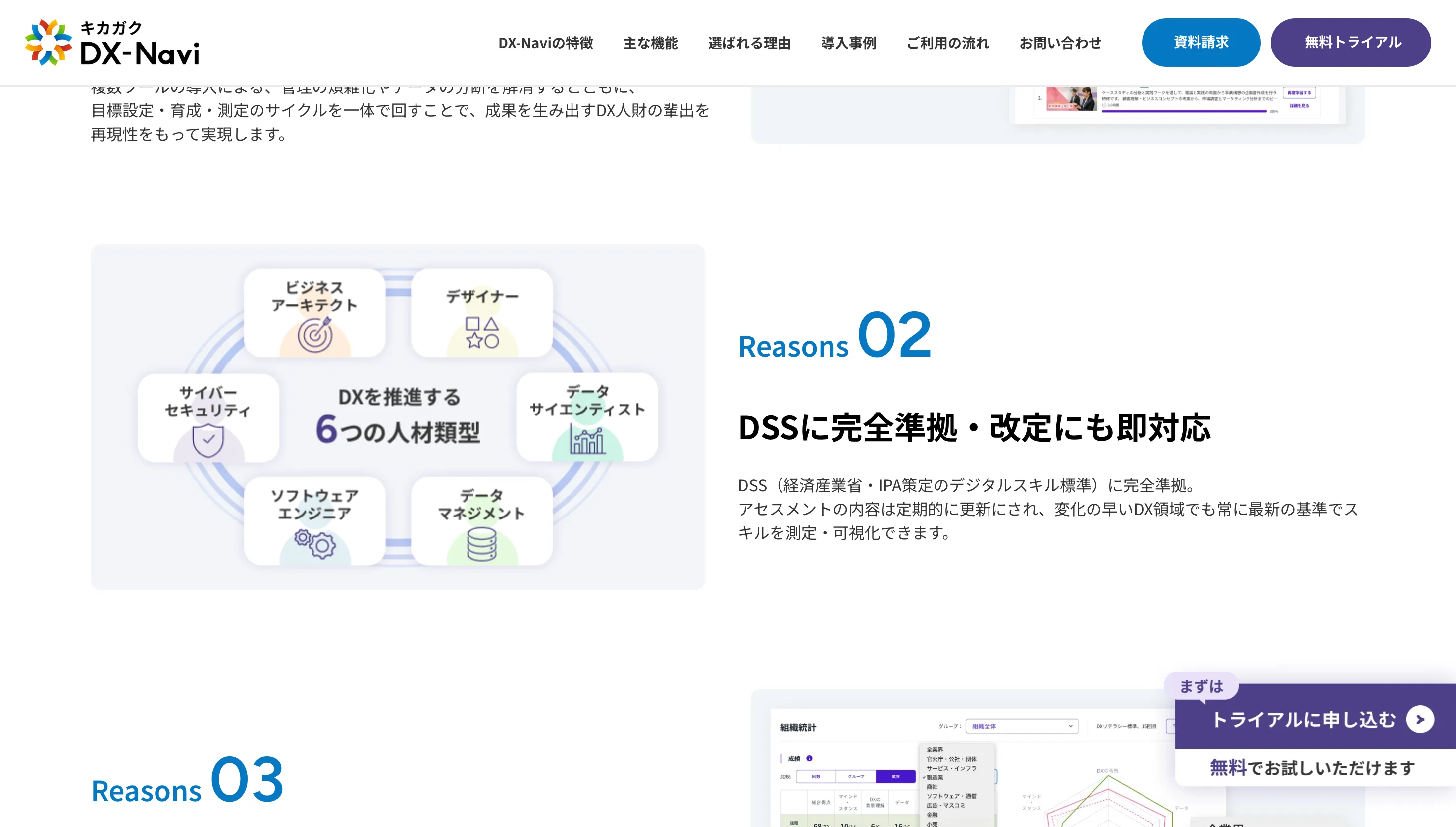Click the トライアルに申し込む banner
The image size is (1456, 827).
point(1315,719)
